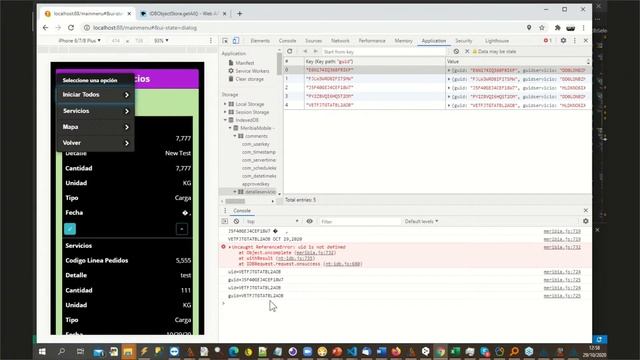Open the console settings gear icon
Viewport: 640px width, 360px height.
click(x=586, y=221)
